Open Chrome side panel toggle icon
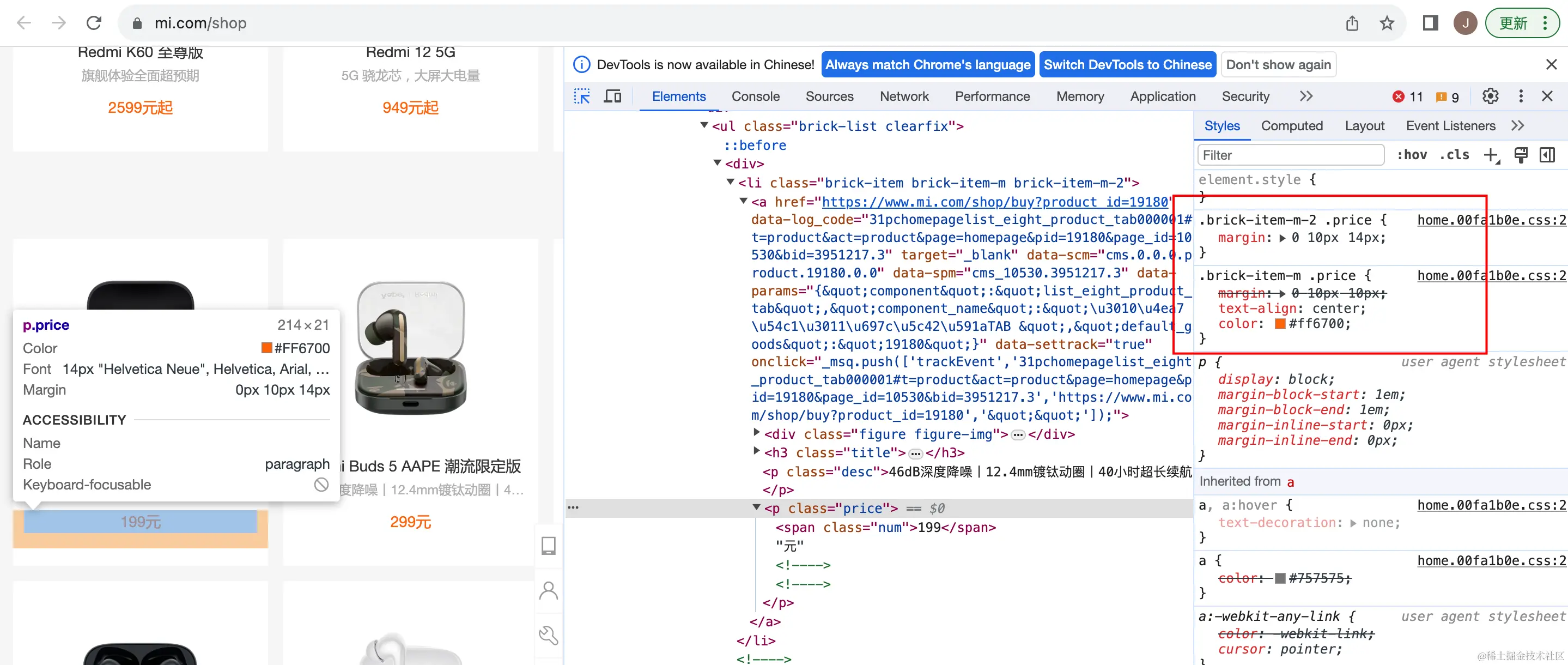 click(1430, 23)
